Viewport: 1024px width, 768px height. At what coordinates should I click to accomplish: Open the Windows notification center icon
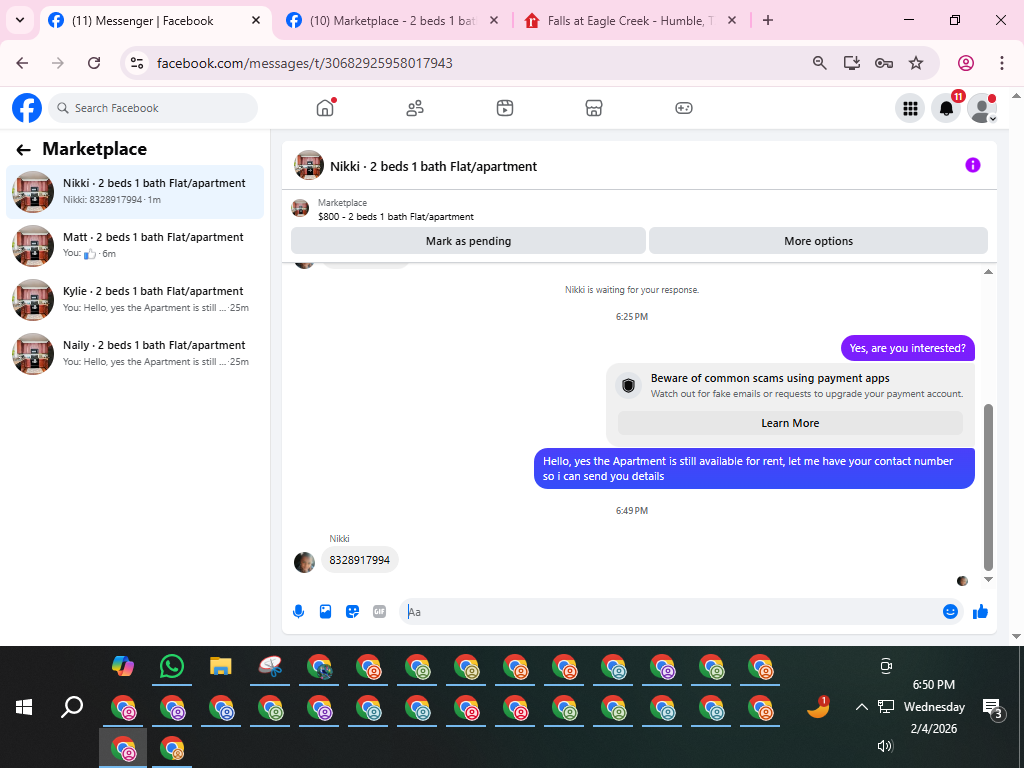(x=992, y=707)
